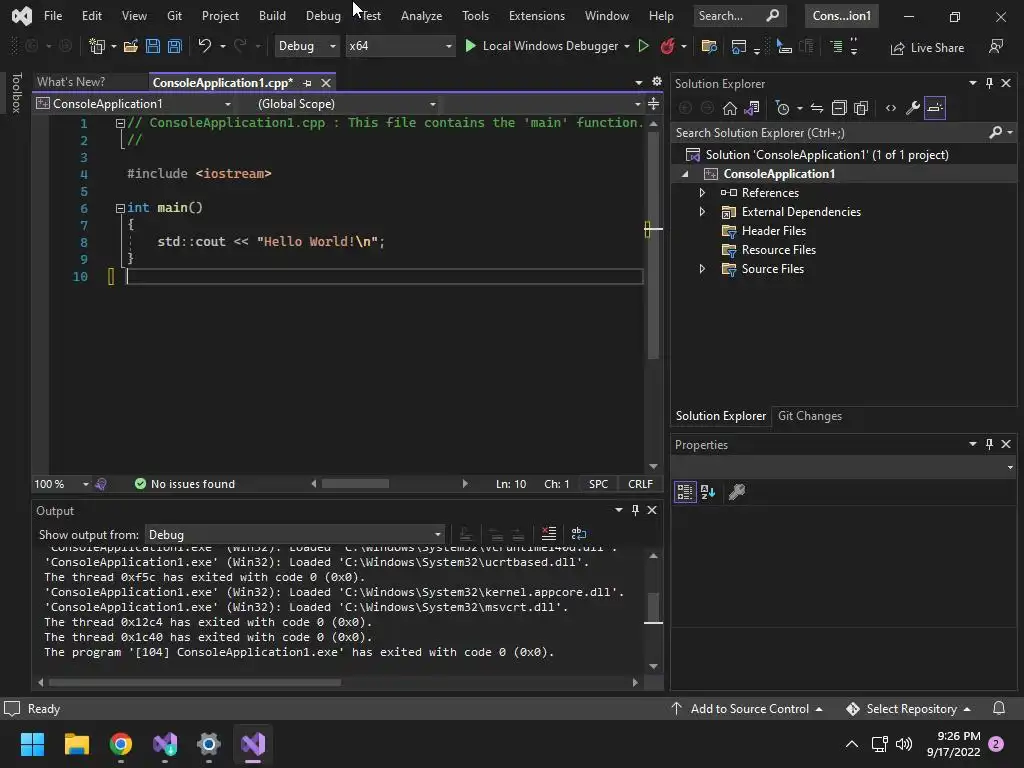Expand the Source Files node
This screenshot has height=768, width=1024.
(x=702, y=268)
